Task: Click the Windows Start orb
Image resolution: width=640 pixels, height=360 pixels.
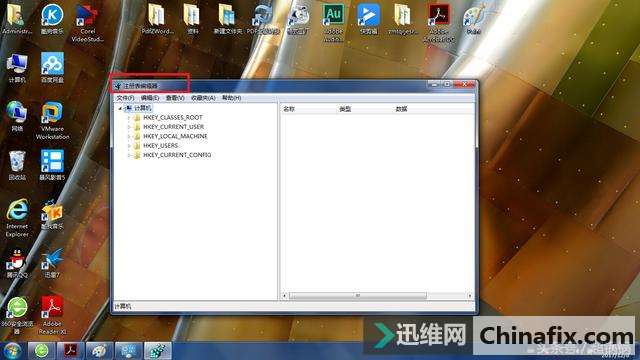Action: coord(12,351)
